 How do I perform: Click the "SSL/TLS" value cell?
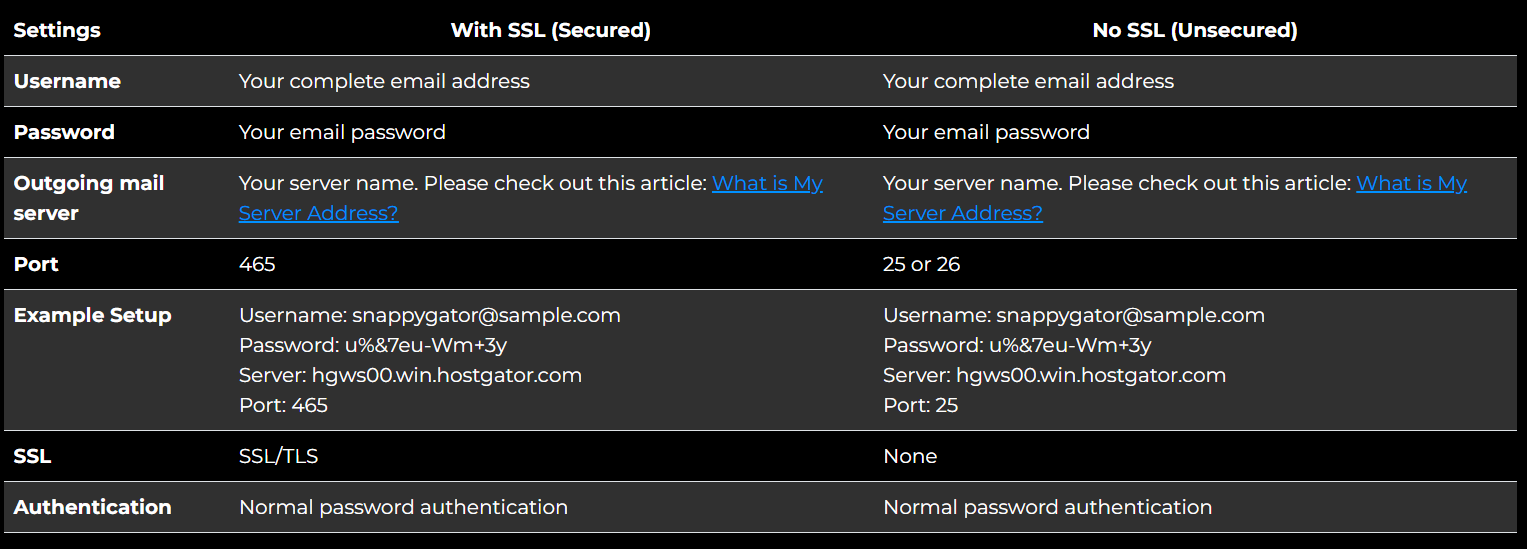tap(278, 456)
